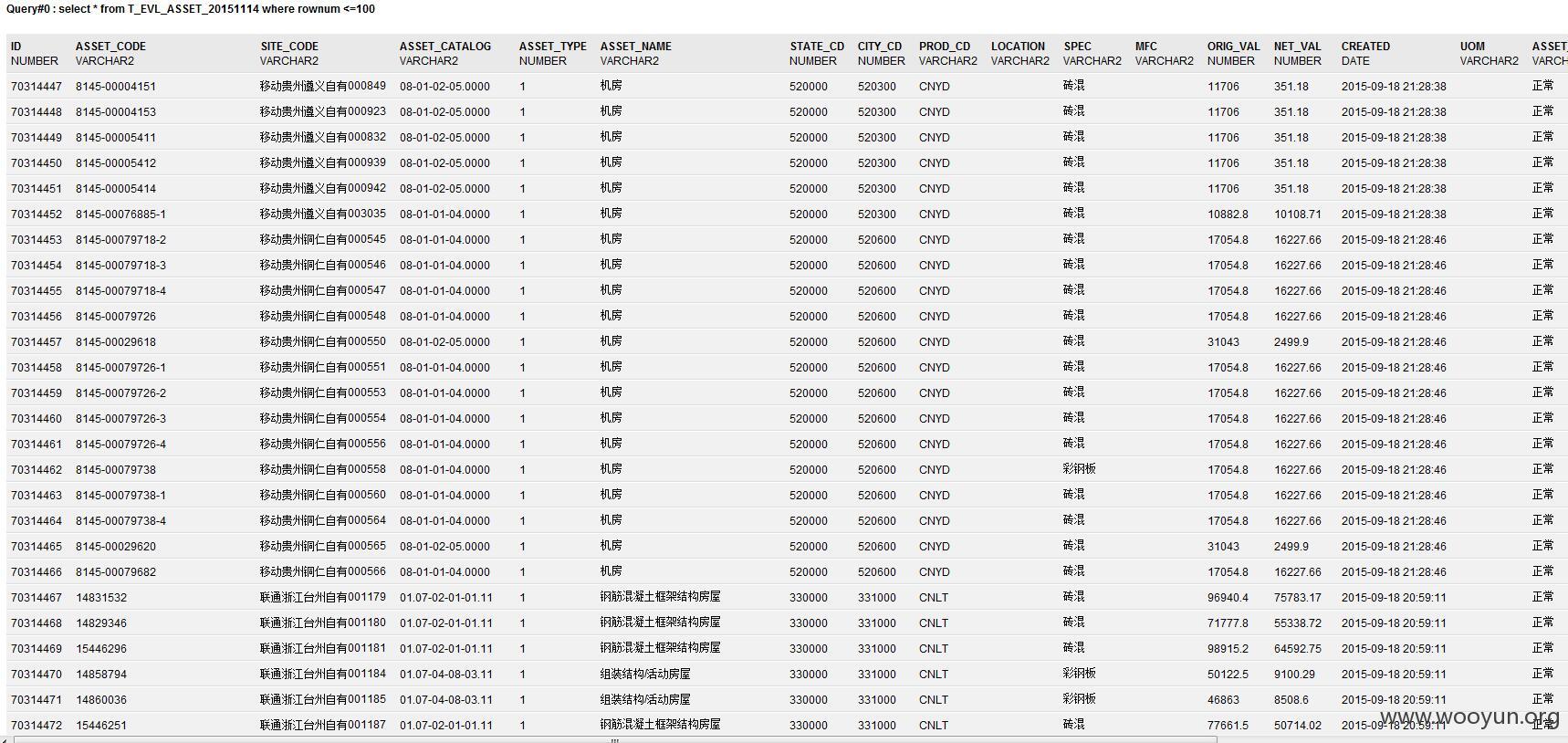Click NET_VAL 75783.17 cell

[1297, 598]
